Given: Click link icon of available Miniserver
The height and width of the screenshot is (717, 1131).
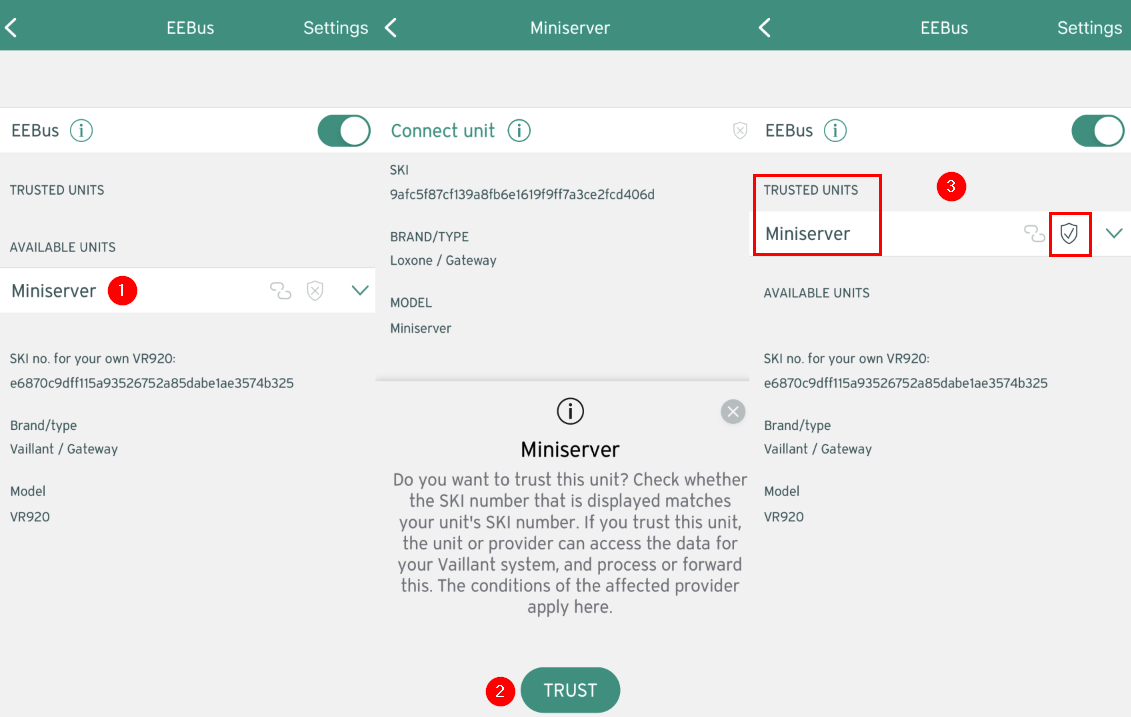Looking at the screenshot, I should pyautogui.click(x=281, y=291).
